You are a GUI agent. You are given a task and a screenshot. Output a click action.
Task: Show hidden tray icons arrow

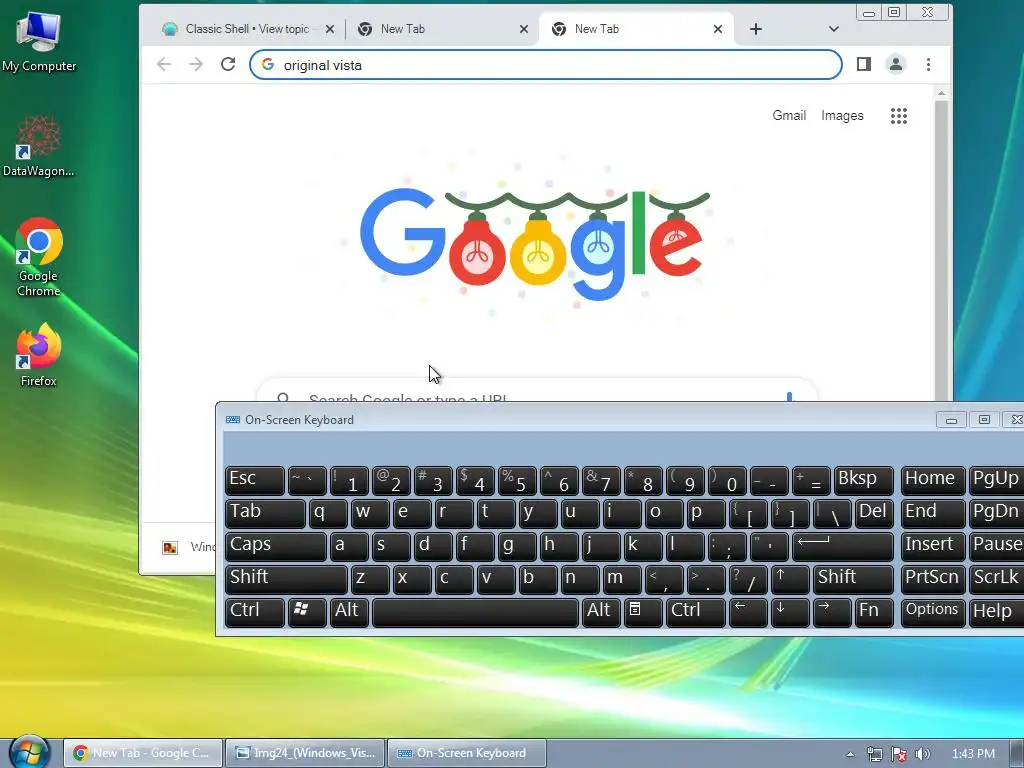pyautogui.click(x=850, y=754)
